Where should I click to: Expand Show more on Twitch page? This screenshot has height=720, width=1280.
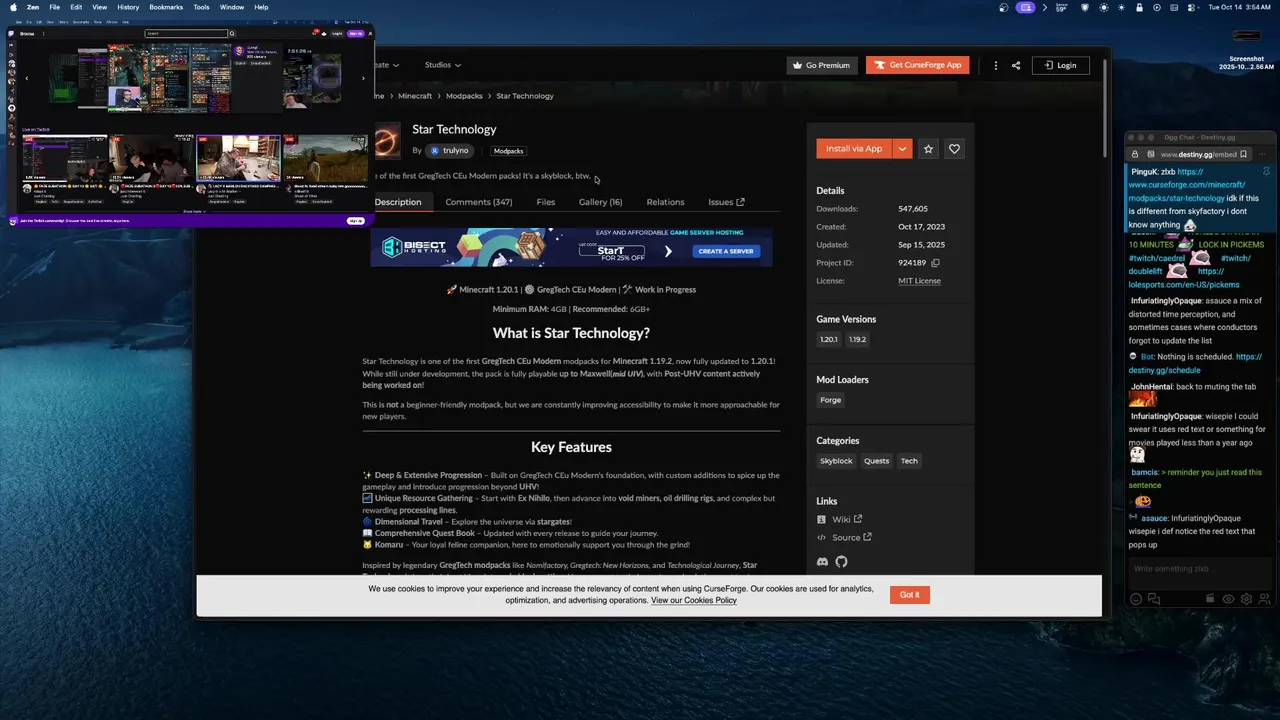pos(194,211)
